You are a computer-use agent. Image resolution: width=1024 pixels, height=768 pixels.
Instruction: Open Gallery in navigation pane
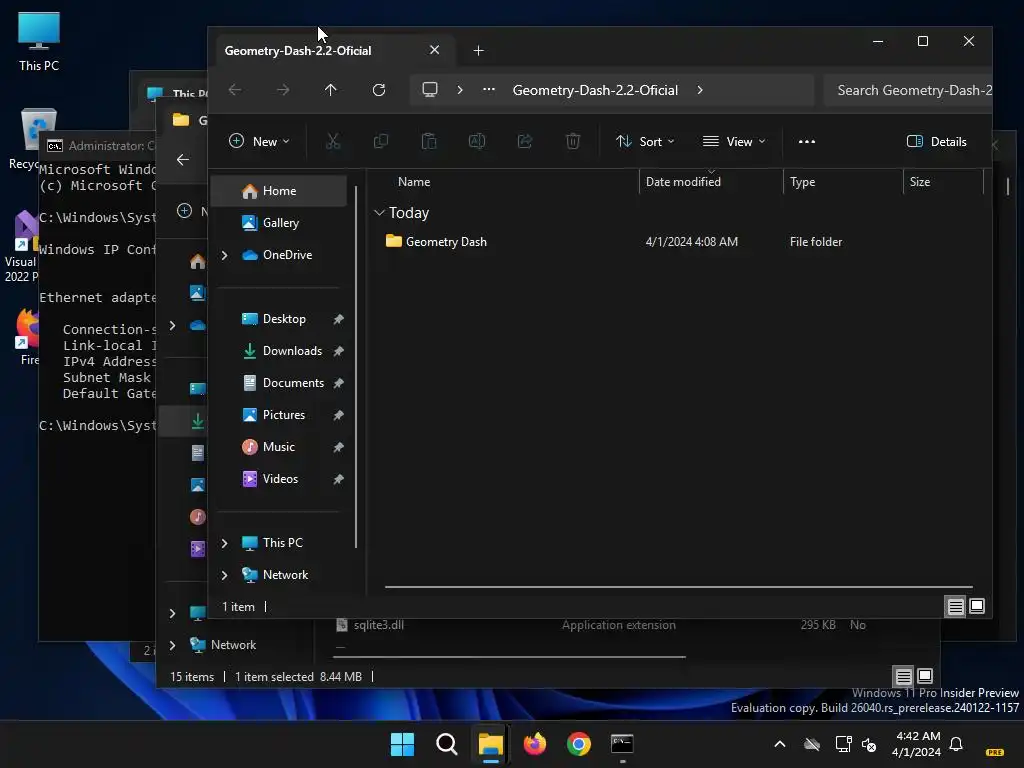point(279,223)
